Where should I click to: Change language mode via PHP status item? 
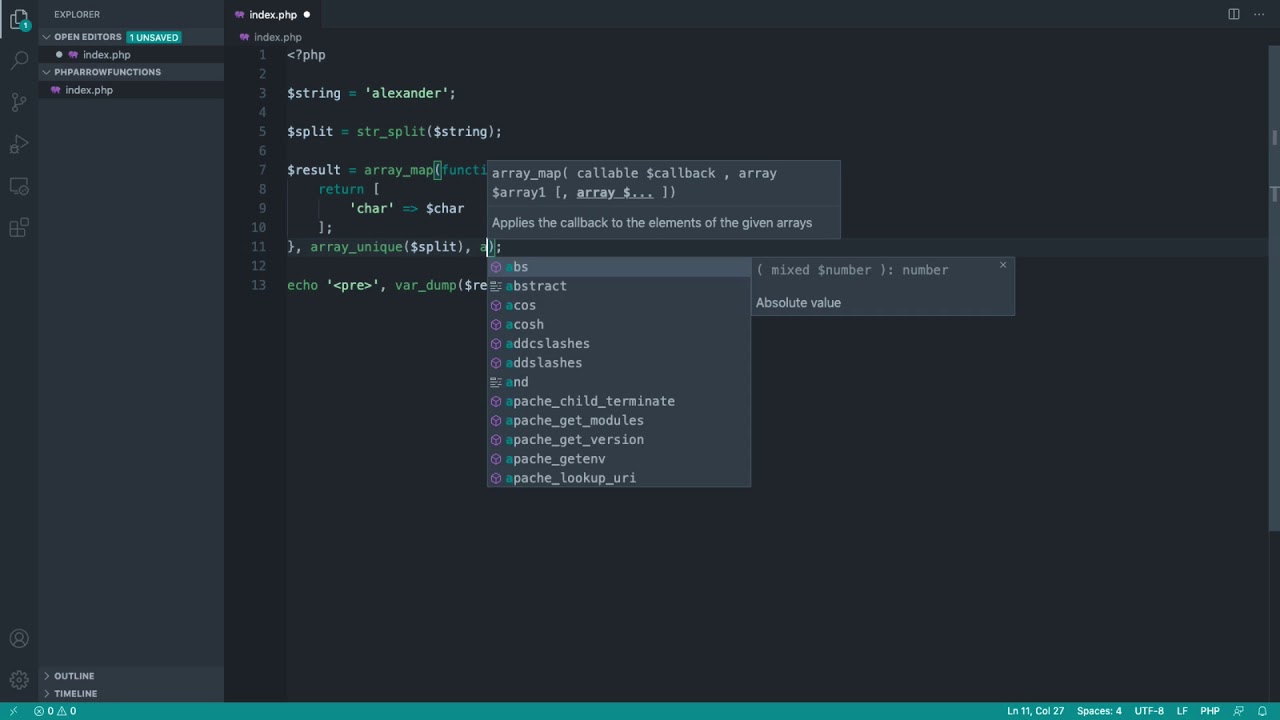(1210, 711)
